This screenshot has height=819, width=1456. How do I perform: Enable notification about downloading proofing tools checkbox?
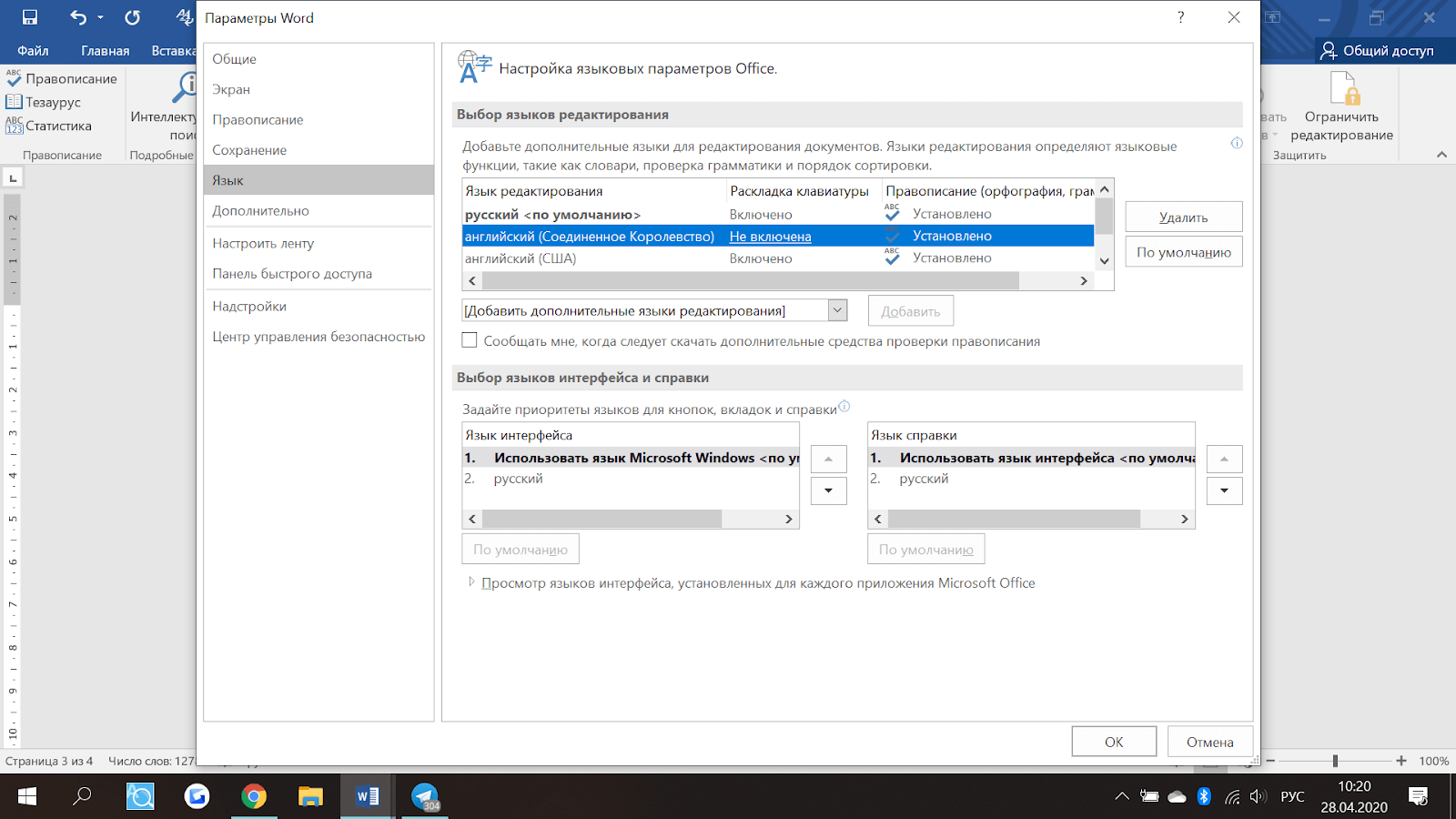coord(470,340)
